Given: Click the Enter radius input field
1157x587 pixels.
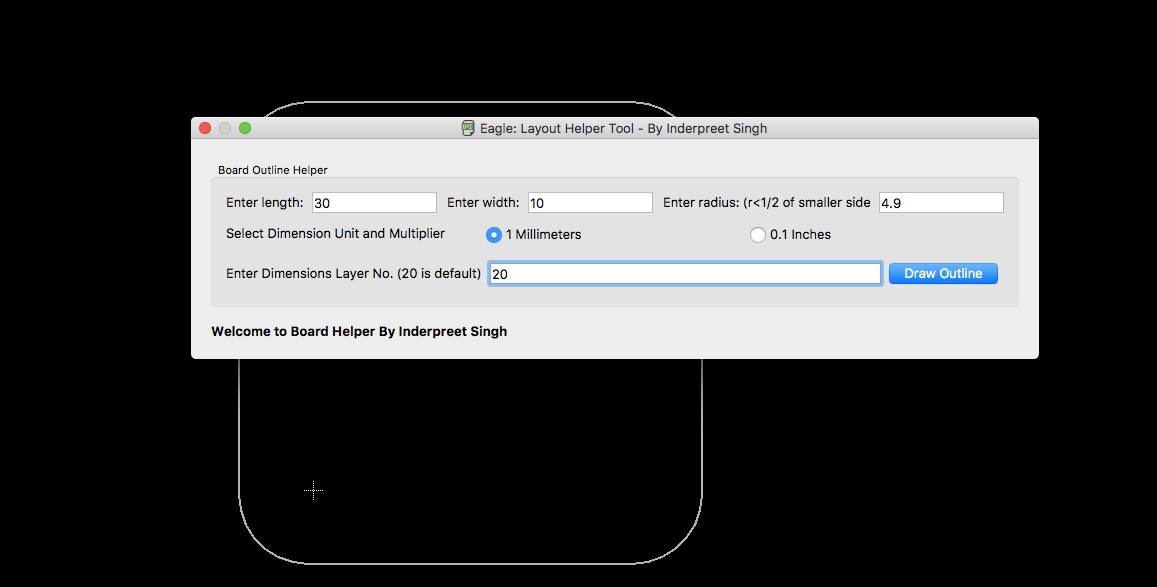Looking at the screenshot, I should click(x=941, y=203).
